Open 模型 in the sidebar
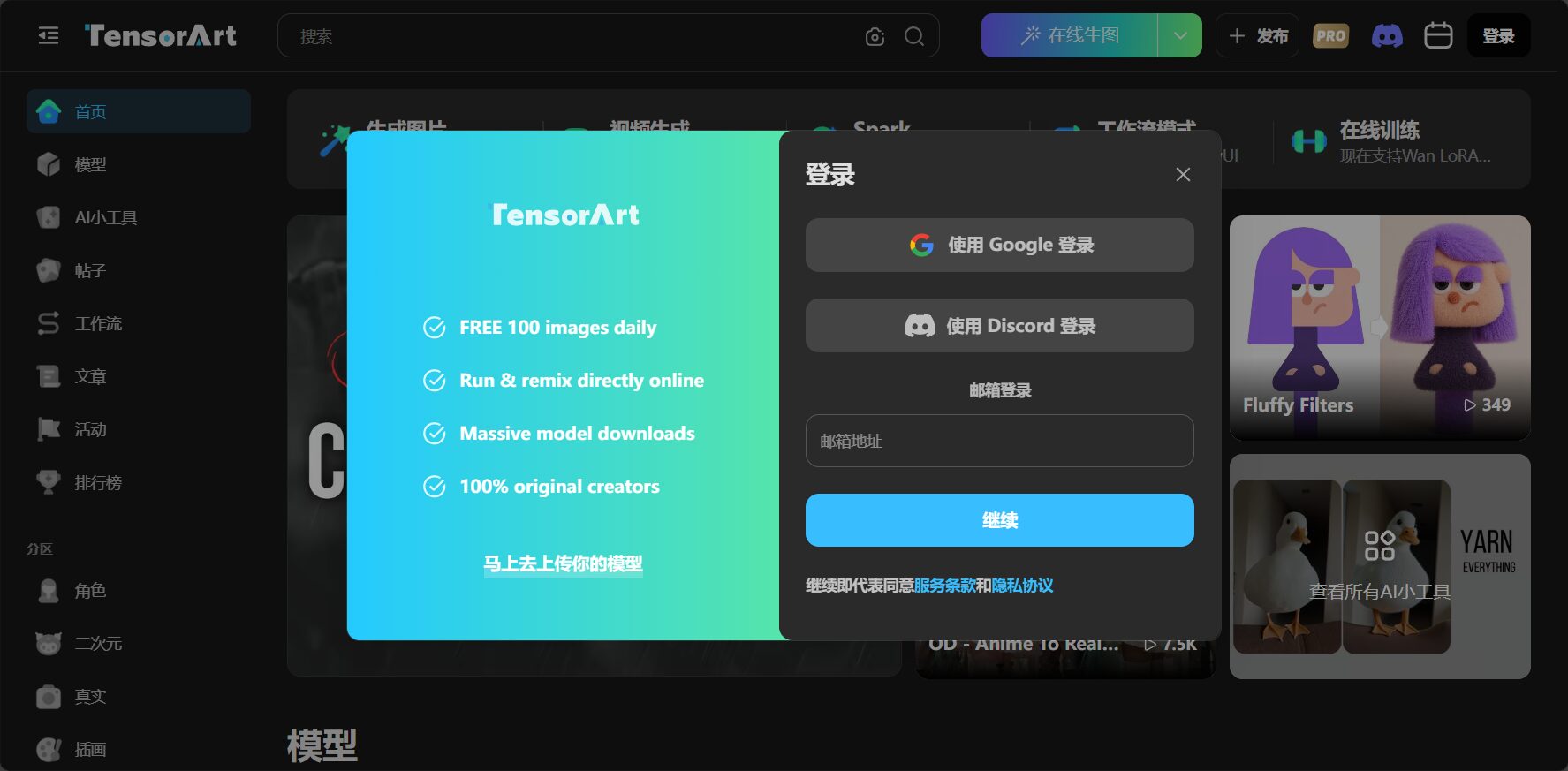Viewport: 1568px width, 771px height. pos(139,164)
